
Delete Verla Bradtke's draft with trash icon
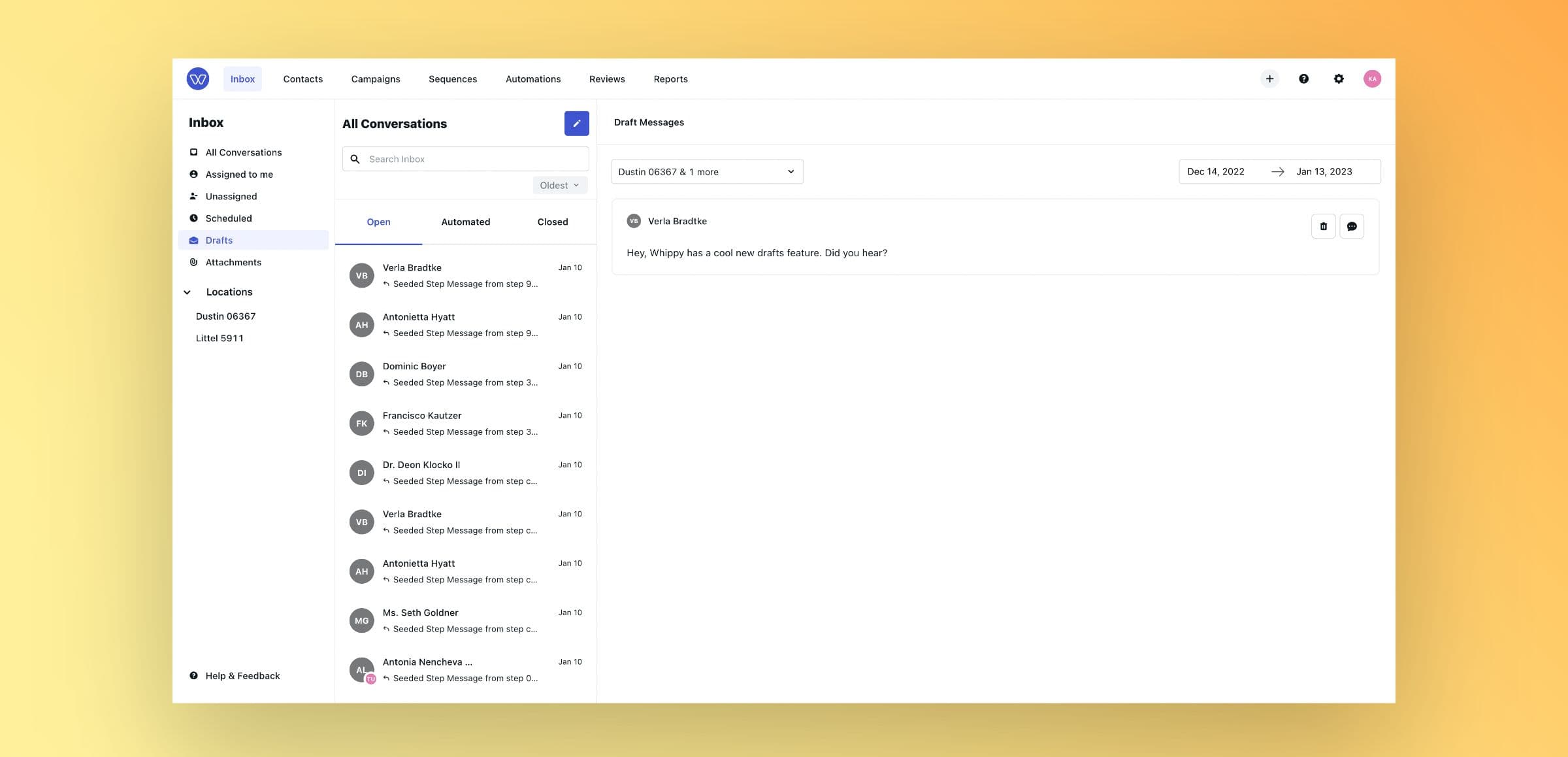pyautogui.click(x=1323, y=226)
